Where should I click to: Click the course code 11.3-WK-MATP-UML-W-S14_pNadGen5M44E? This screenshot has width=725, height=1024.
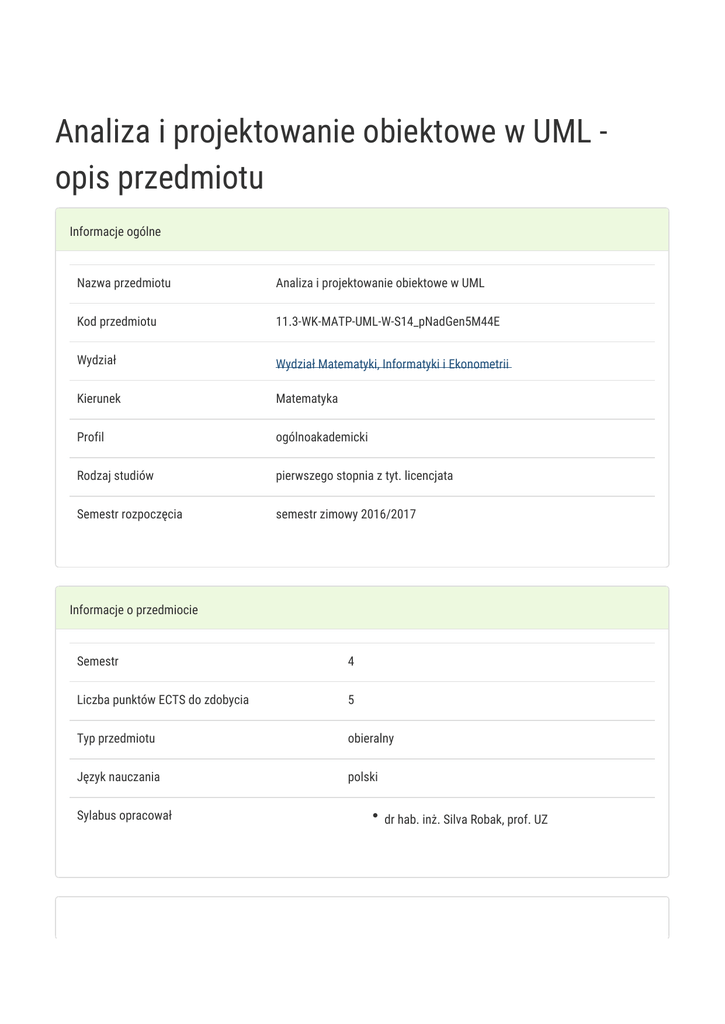coord(387,322)
